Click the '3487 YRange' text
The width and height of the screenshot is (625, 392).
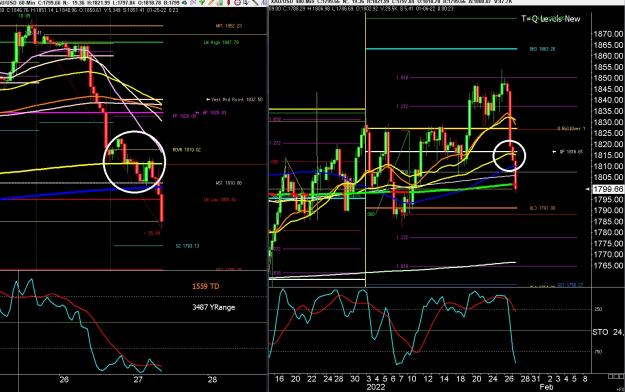(x=214, y=307)
